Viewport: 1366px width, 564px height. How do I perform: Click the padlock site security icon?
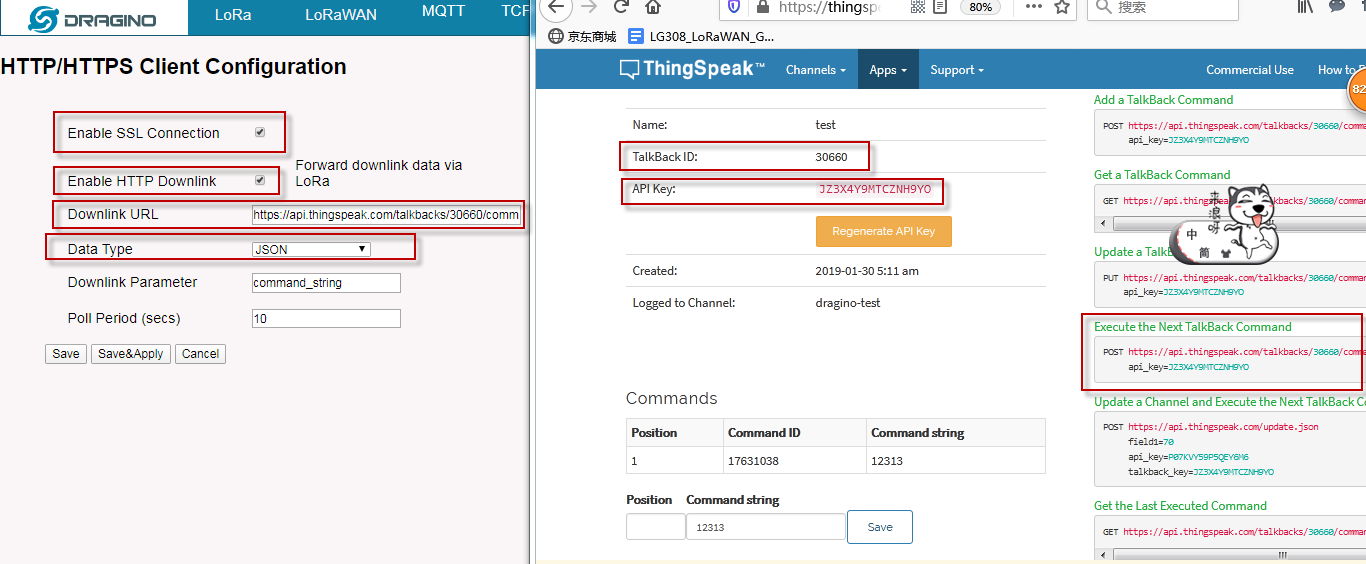[x=763, y=7]
